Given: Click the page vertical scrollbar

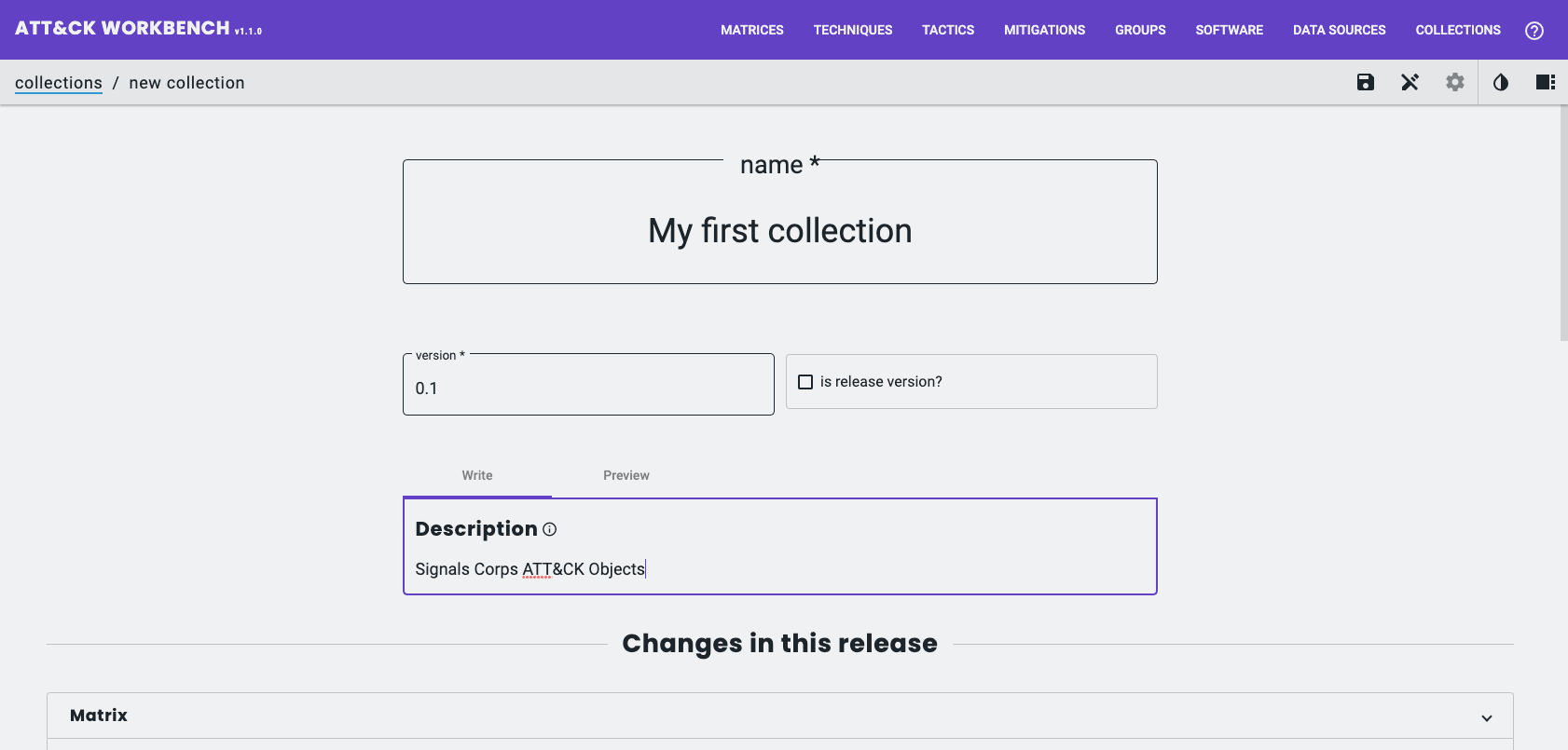Looking at the screenshot, I should pyautogui.click(x=1562, y=224).
